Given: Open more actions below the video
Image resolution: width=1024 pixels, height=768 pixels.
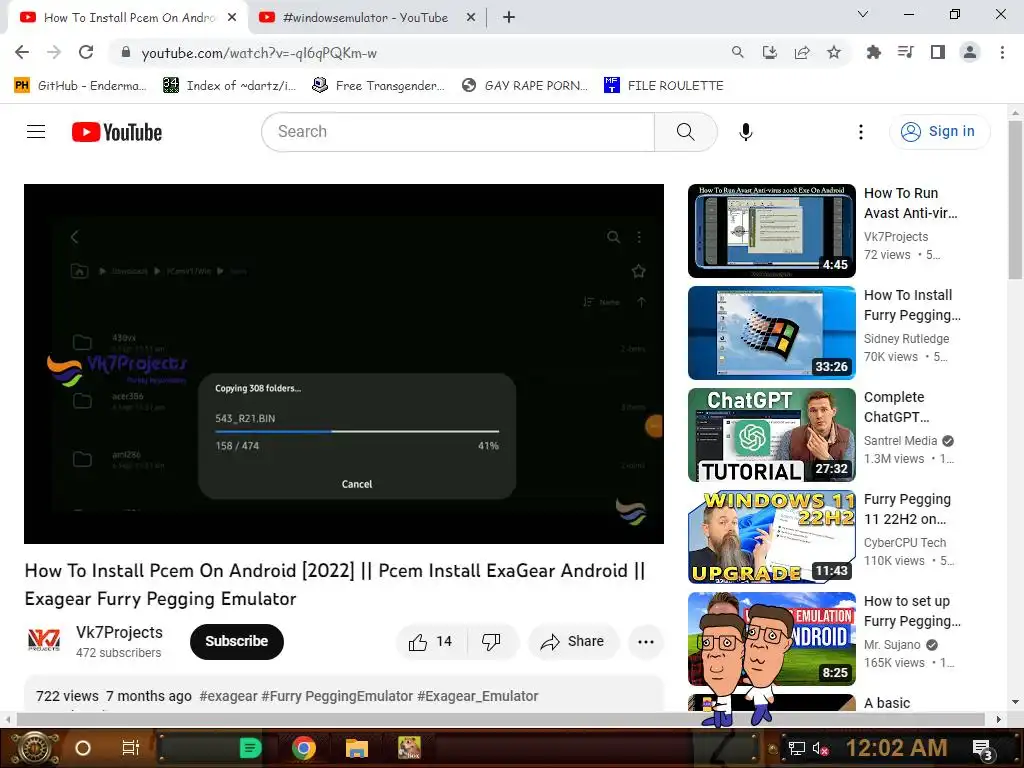Looking at the screenshot, I should (x=646, y=642).
